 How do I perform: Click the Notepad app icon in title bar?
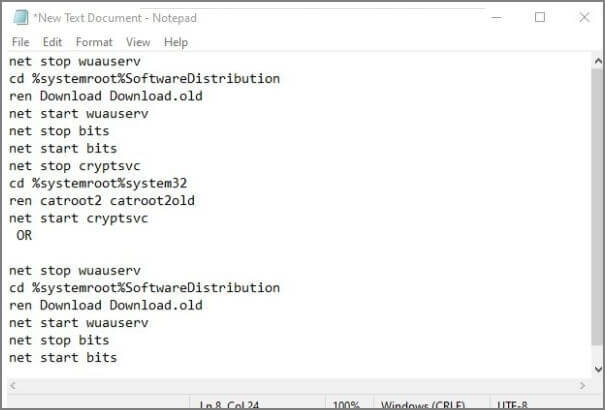pyautogui.click(x=20, y=17)
